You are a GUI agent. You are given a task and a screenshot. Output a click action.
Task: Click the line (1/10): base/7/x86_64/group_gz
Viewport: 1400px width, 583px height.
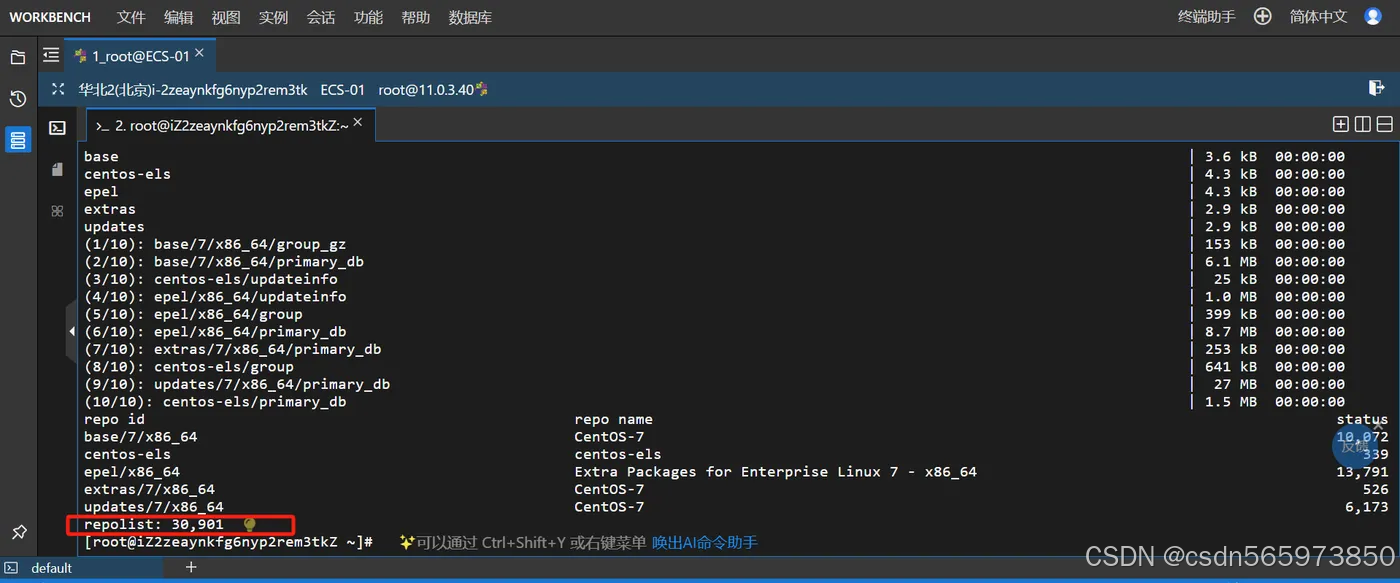pyautogui.click(x=215, y=244)
